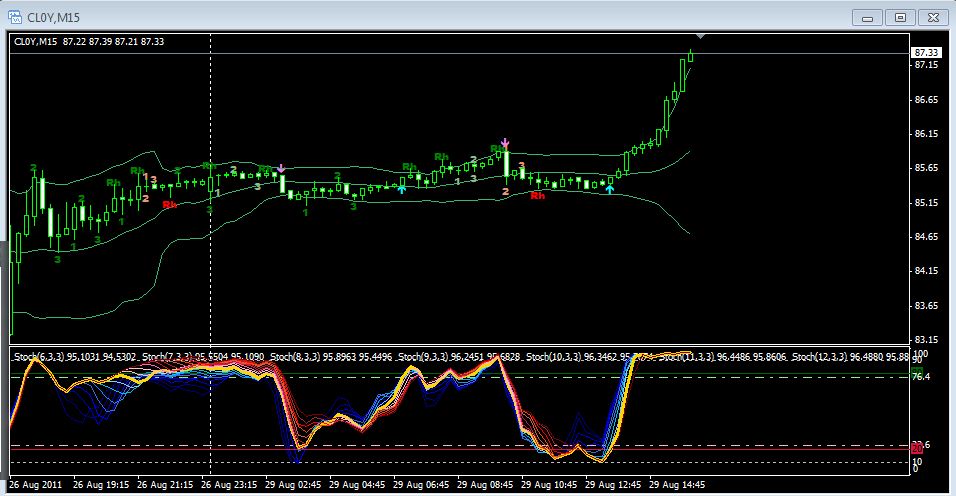Click the cyan up arrow near 29 Aug 06:45

click(401, 190)
